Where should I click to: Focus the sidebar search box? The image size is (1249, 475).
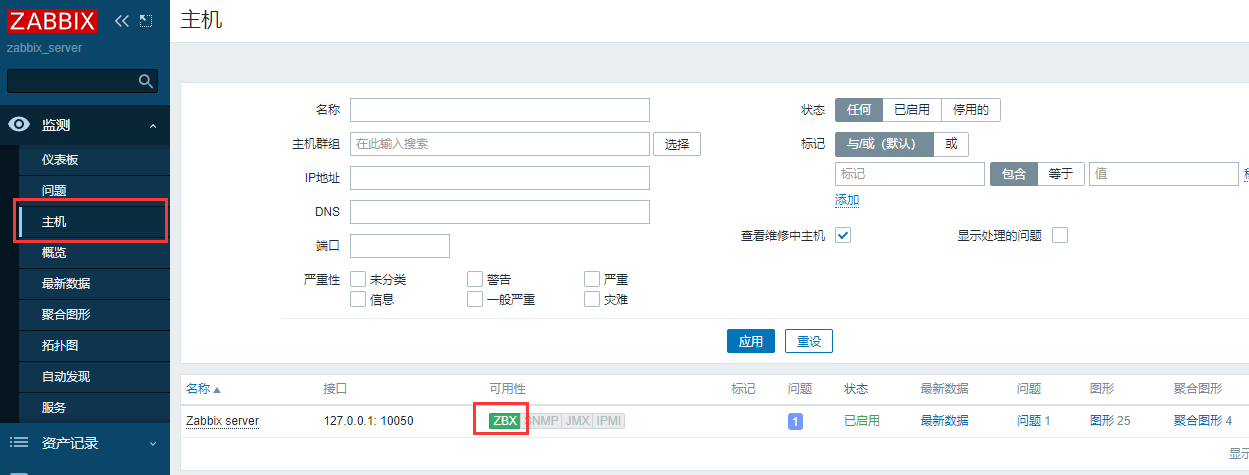pyautogui.click(x=82, y=81)
